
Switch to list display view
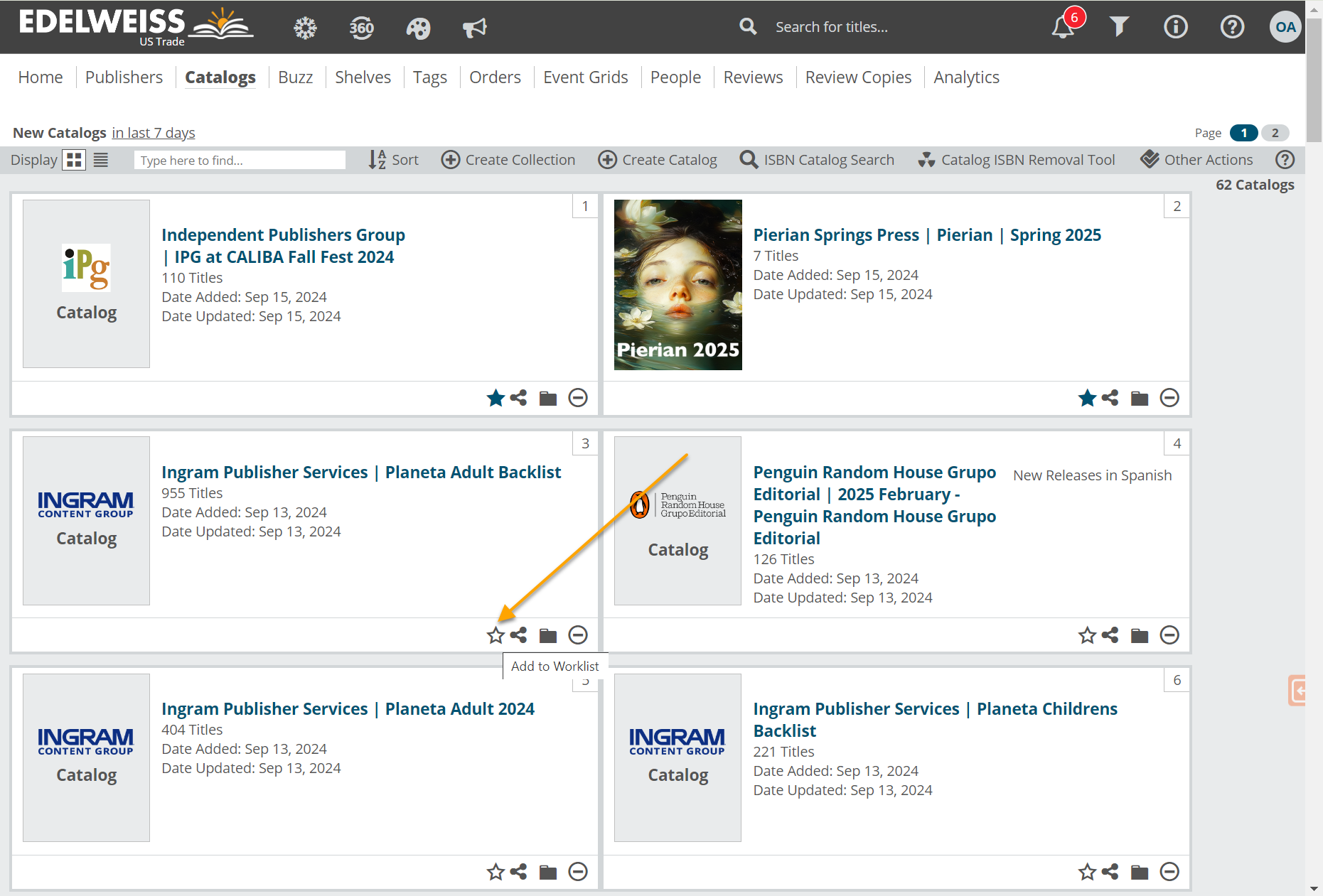pos(101,160)
